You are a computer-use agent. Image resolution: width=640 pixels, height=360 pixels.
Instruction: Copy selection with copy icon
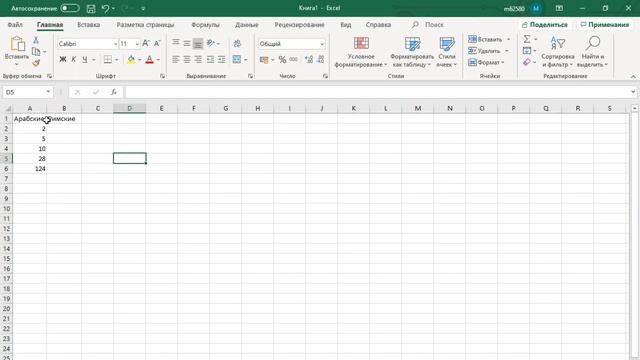pyautogui.click(x=36, y=51)
